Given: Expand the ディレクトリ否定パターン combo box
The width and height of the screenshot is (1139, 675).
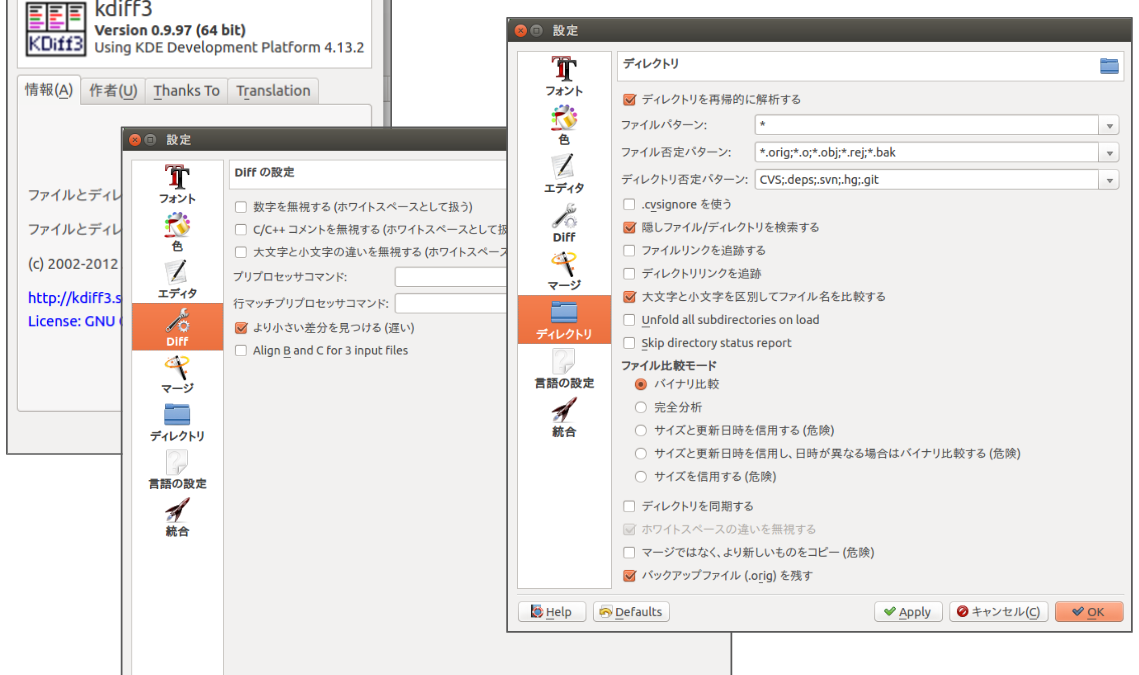Looking at the screenshot, I should [1108, 180].
